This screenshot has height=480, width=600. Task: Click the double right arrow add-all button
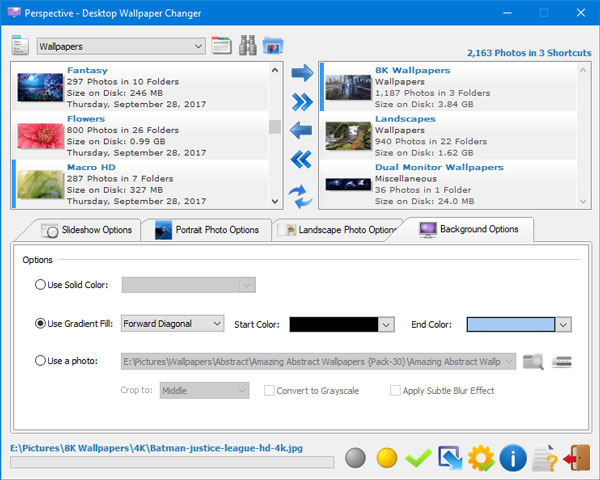point(300,101)
